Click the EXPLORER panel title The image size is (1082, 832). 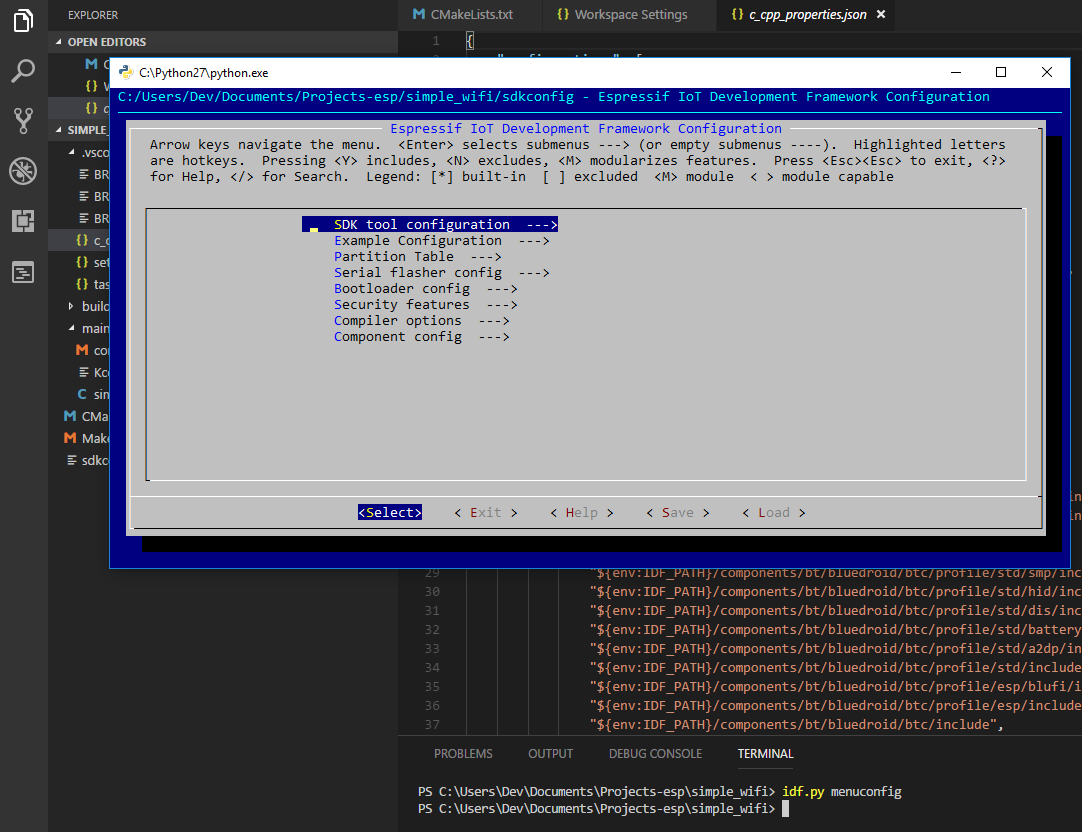click(93, 14)
